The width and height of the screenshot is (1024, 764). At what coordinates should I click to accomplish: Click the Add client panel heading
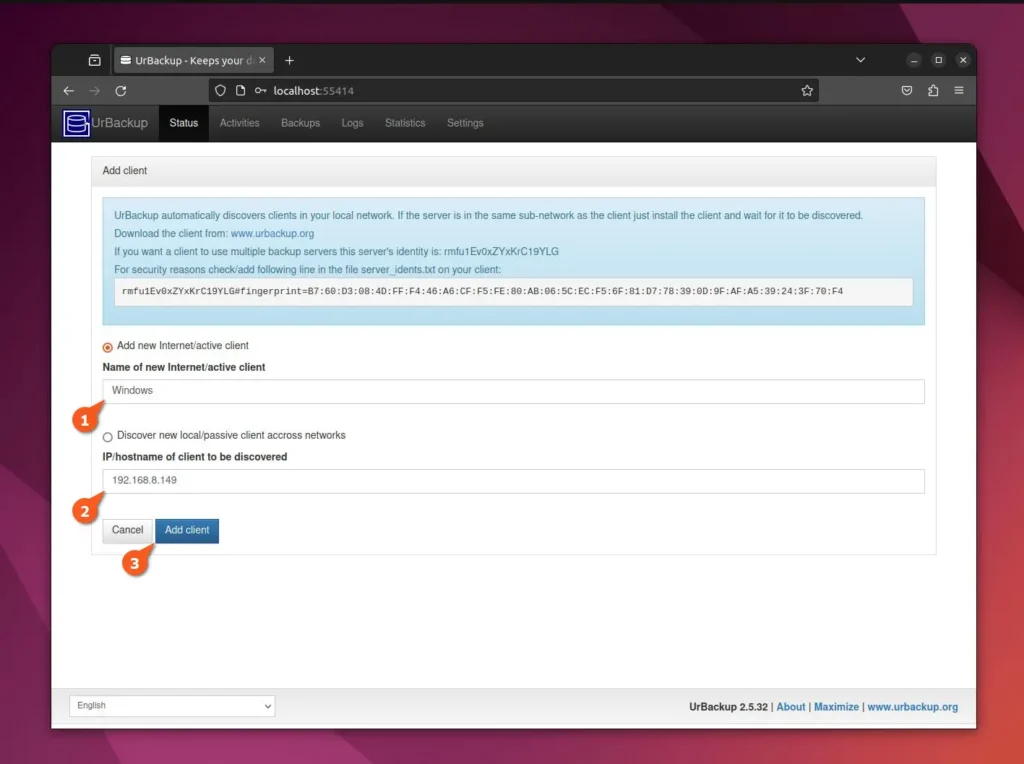tap(125, 170)
